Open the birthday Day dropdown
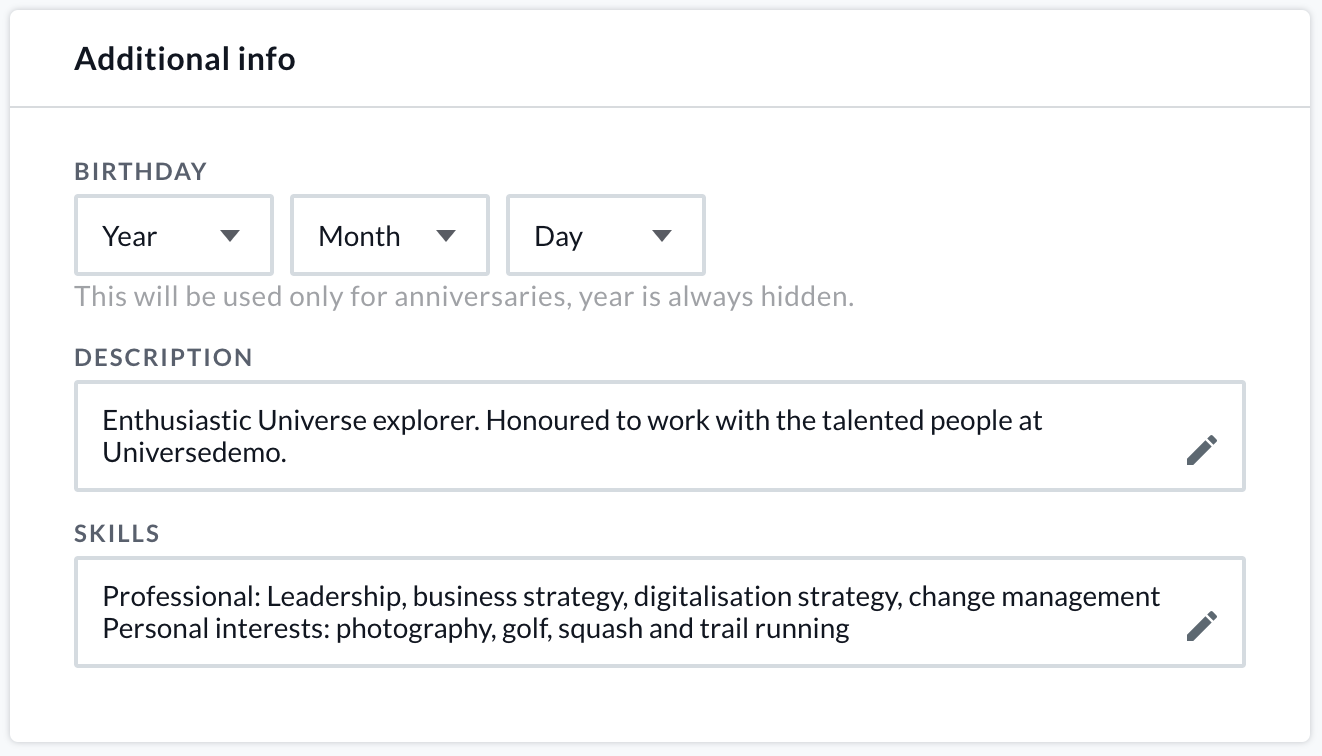 pyautogui.click(x=605, y=236)
